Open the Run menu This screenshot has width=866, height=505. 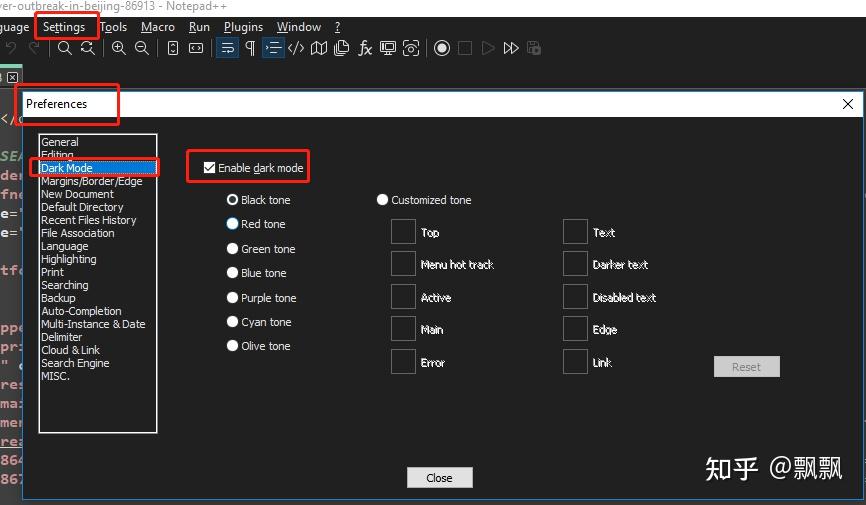tap(199, 27)
